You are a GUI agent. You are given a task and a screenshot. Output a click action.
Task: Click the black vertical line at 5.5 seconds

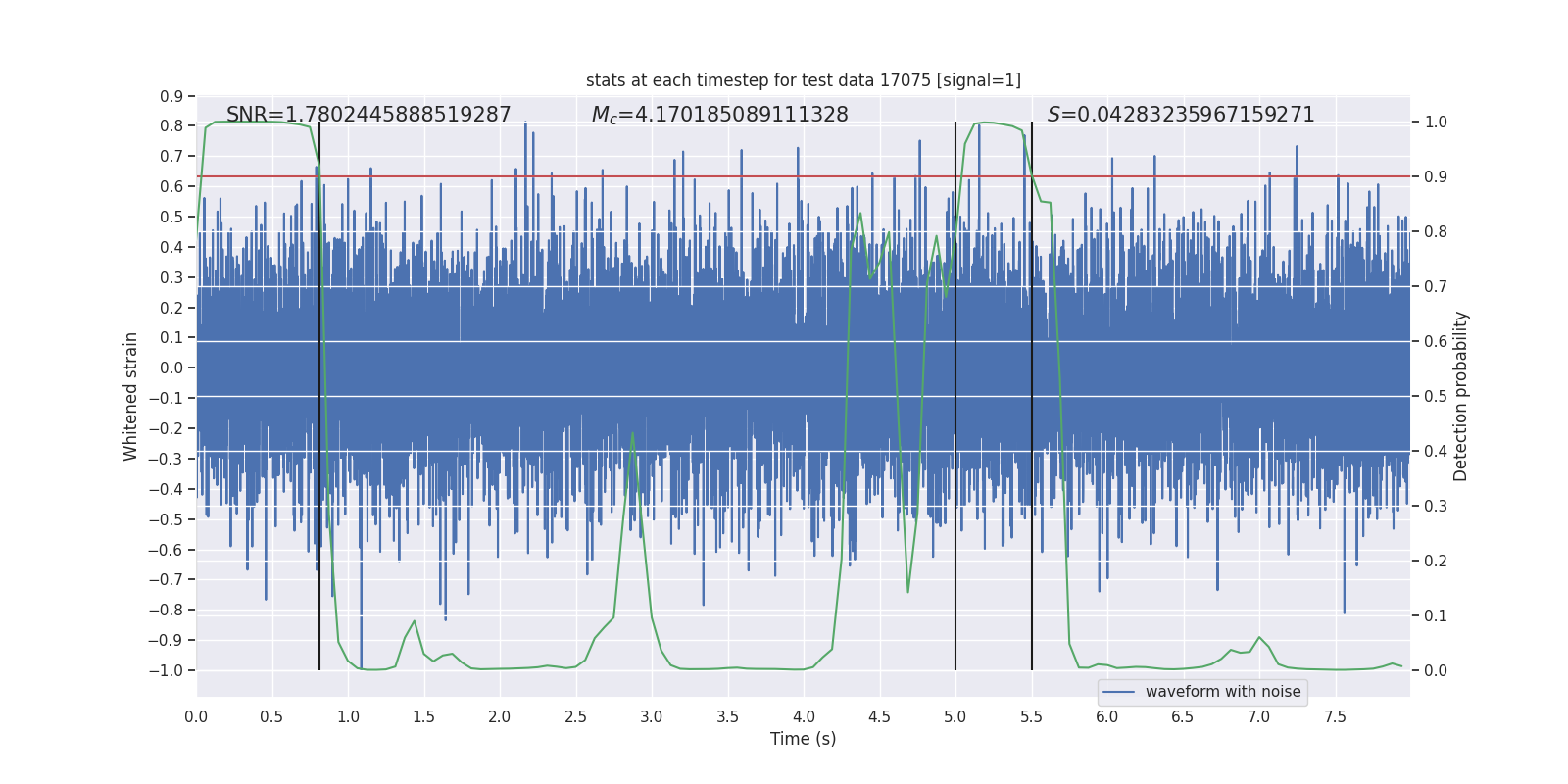pos(1032,396)
